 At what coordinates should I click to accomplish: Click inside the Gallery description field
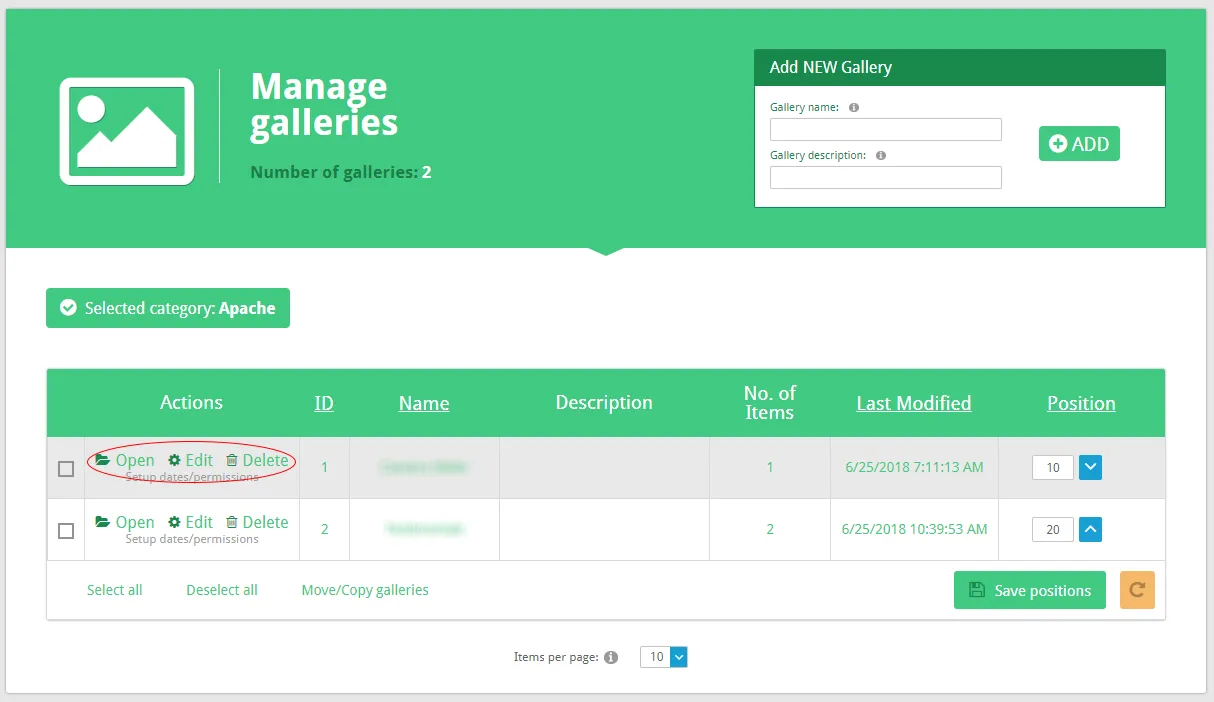[885, 177]
